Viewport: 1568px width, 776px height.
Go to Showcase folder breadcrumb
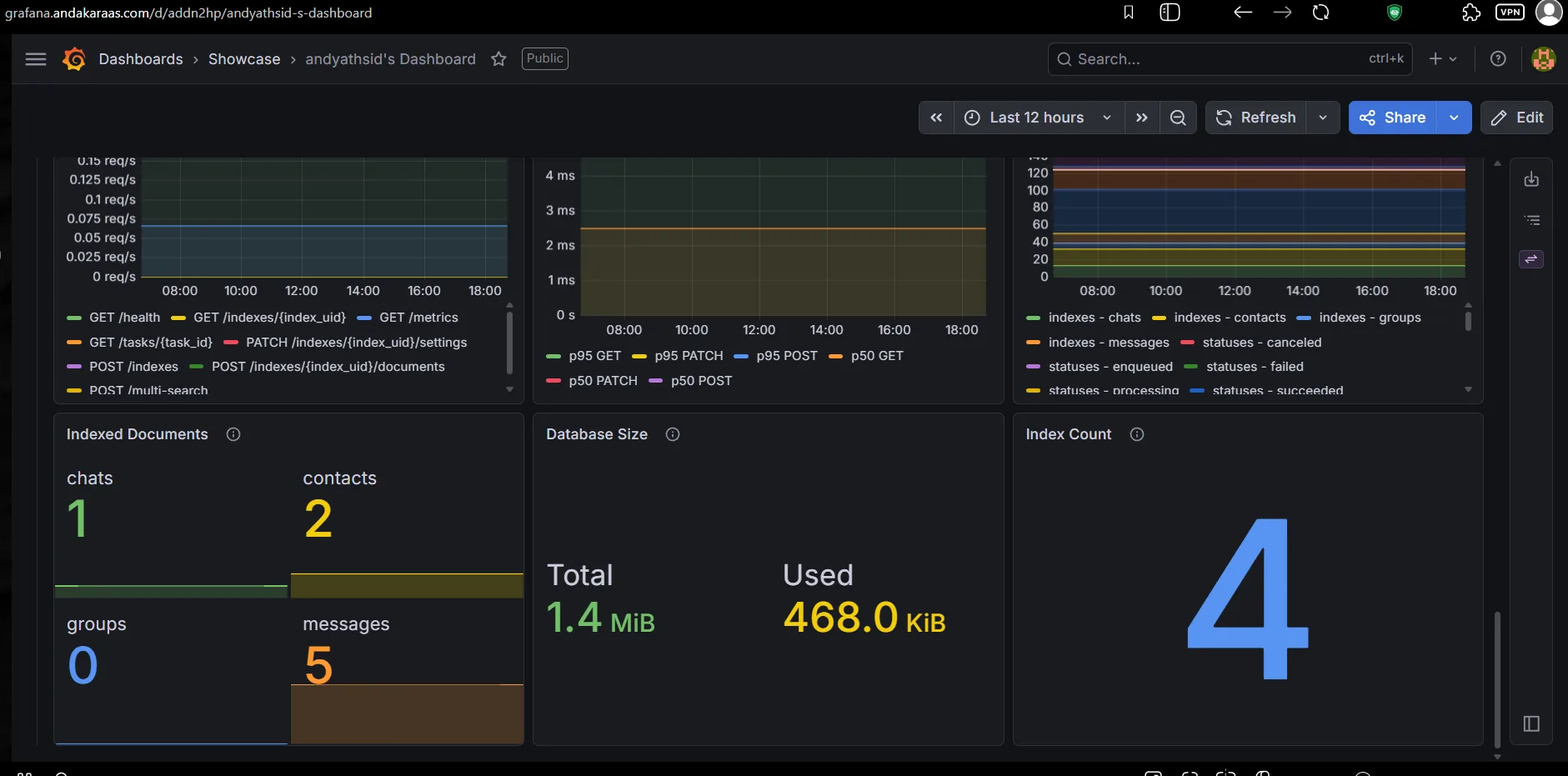tap(244, 59)
